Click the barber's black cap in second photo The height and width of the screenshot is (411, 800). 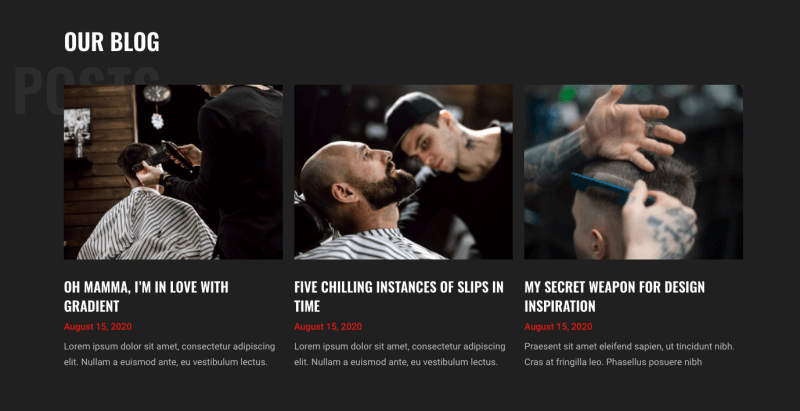pos(412,115)
